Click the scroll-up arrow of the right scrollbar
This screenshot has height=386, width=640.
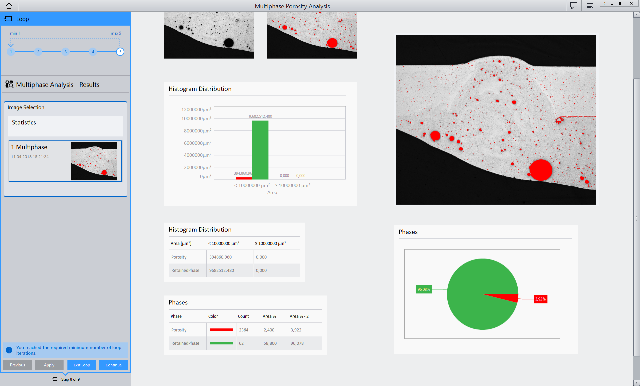pos(636,15)
